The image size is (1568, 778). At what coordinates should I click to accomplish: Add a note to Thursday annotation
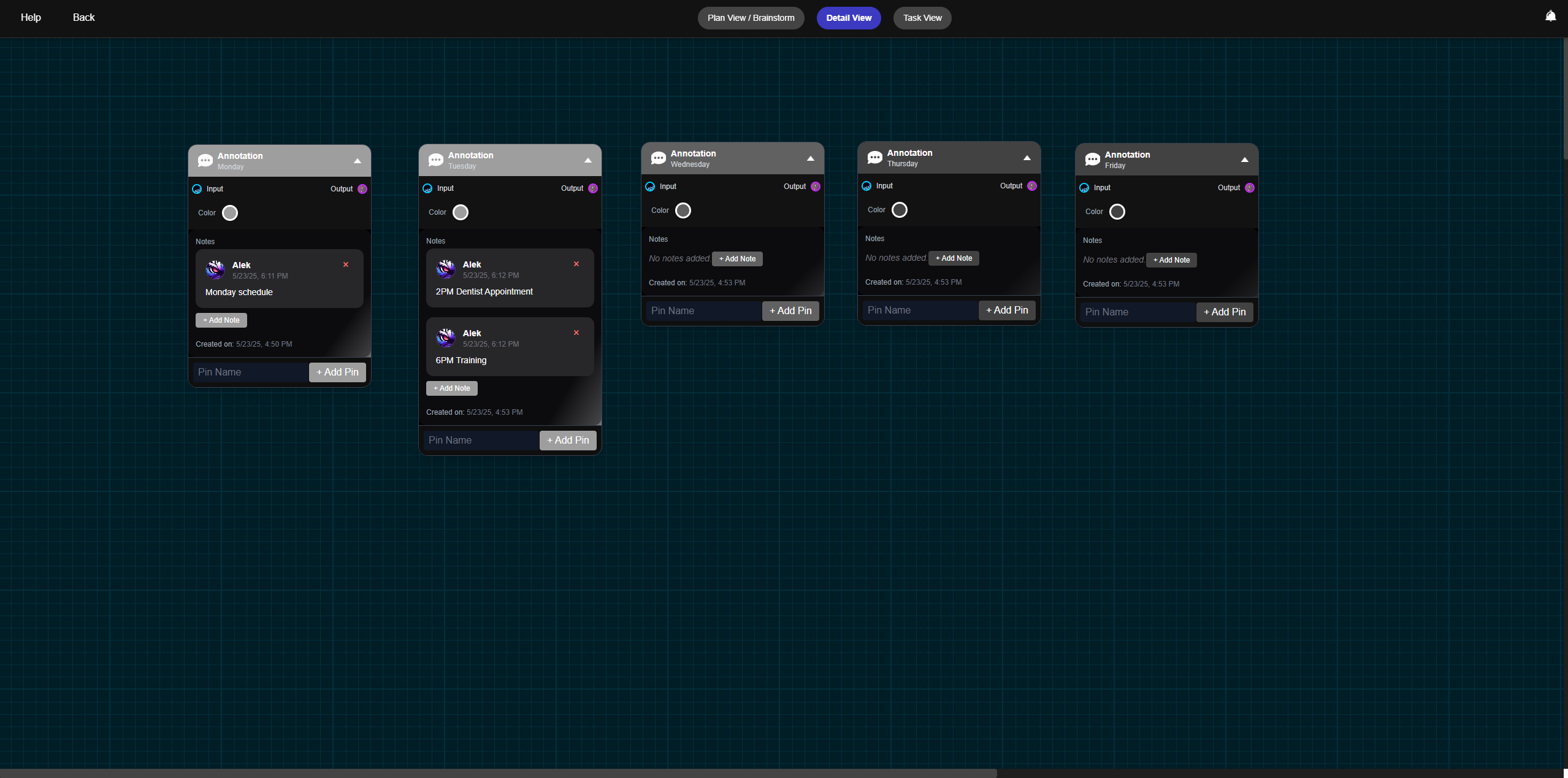pyautogui.click(x=954, y=258)
